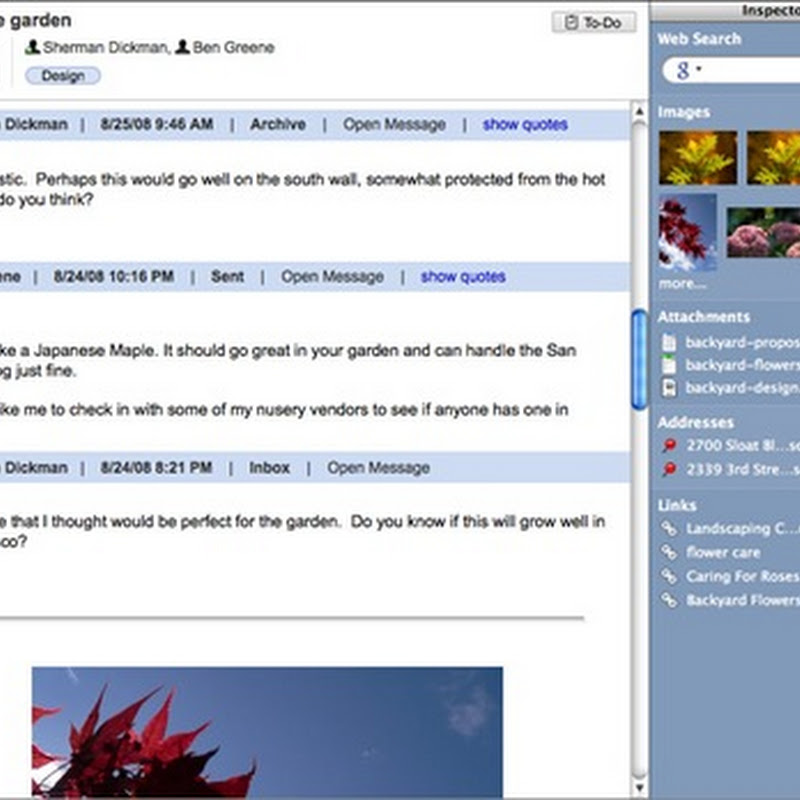800x800 pixels.
Task: Click the 8/25/08 9:46 AM date
Action: click(157, 124)
